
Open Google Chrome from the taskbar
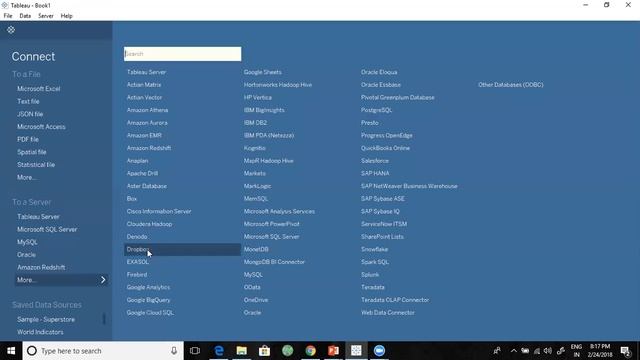click(x=311, y=351)
